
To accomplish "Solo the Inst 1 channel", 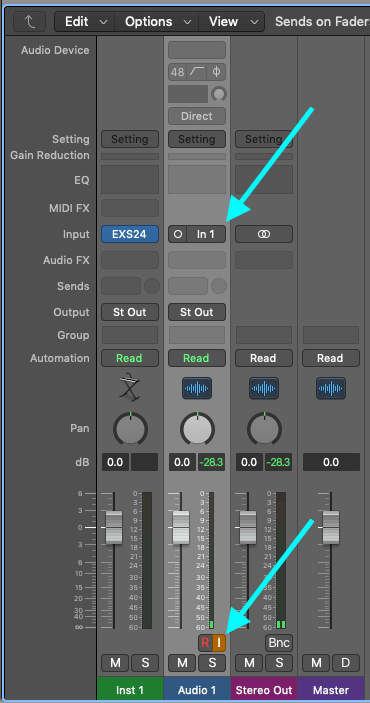I will coord(145,663).
